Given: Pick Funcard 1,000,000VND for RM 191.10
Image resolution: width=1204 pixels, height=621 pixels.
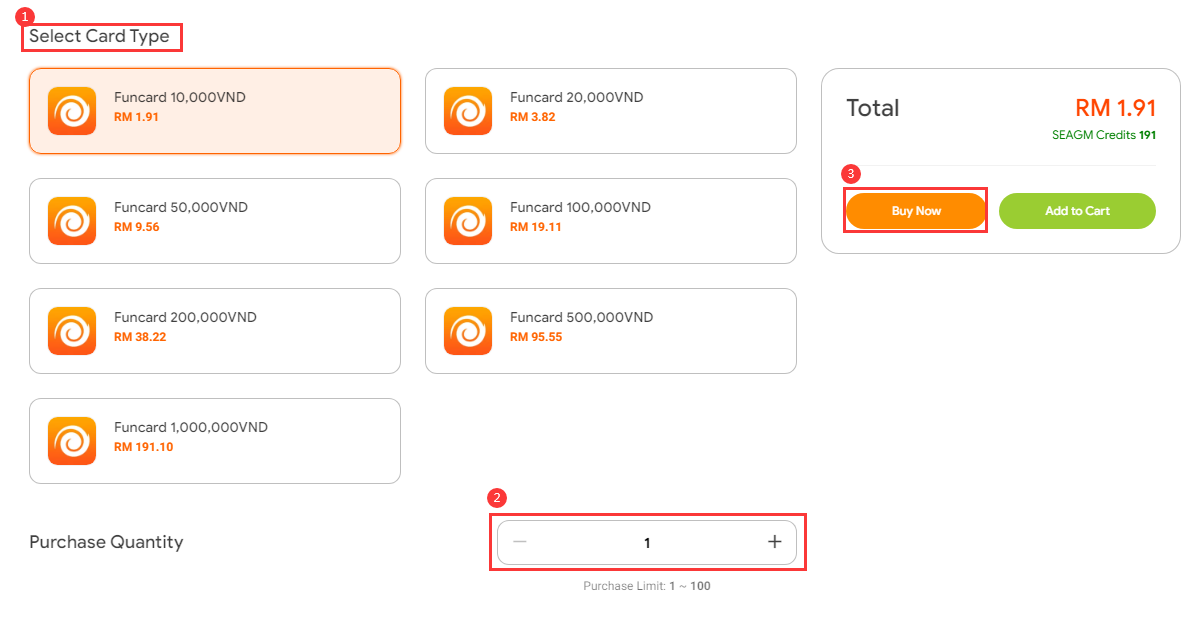Looking at the screenshot, I should [215, 441].
